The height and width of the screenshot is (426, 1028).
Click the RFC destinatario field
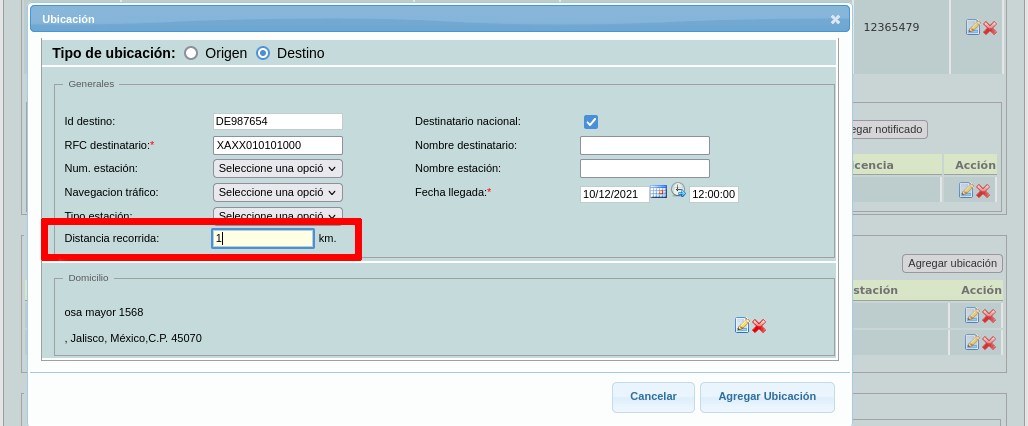pyautogui.click(x=278, y=146)
